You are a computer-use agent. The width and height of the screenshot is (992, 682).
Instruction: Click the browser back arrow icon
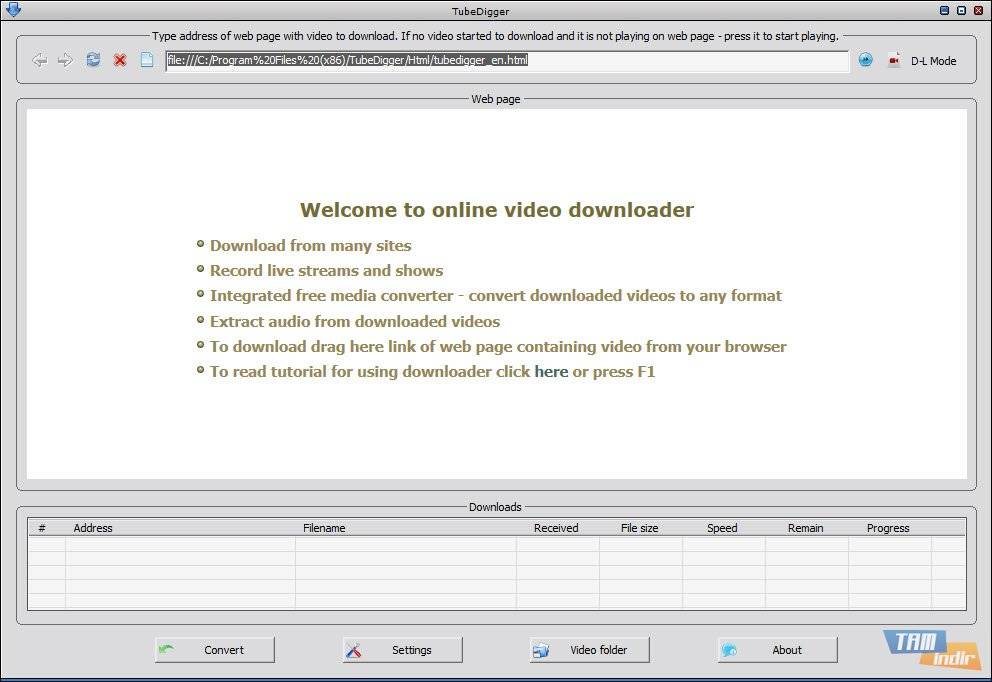coord(40,60)
